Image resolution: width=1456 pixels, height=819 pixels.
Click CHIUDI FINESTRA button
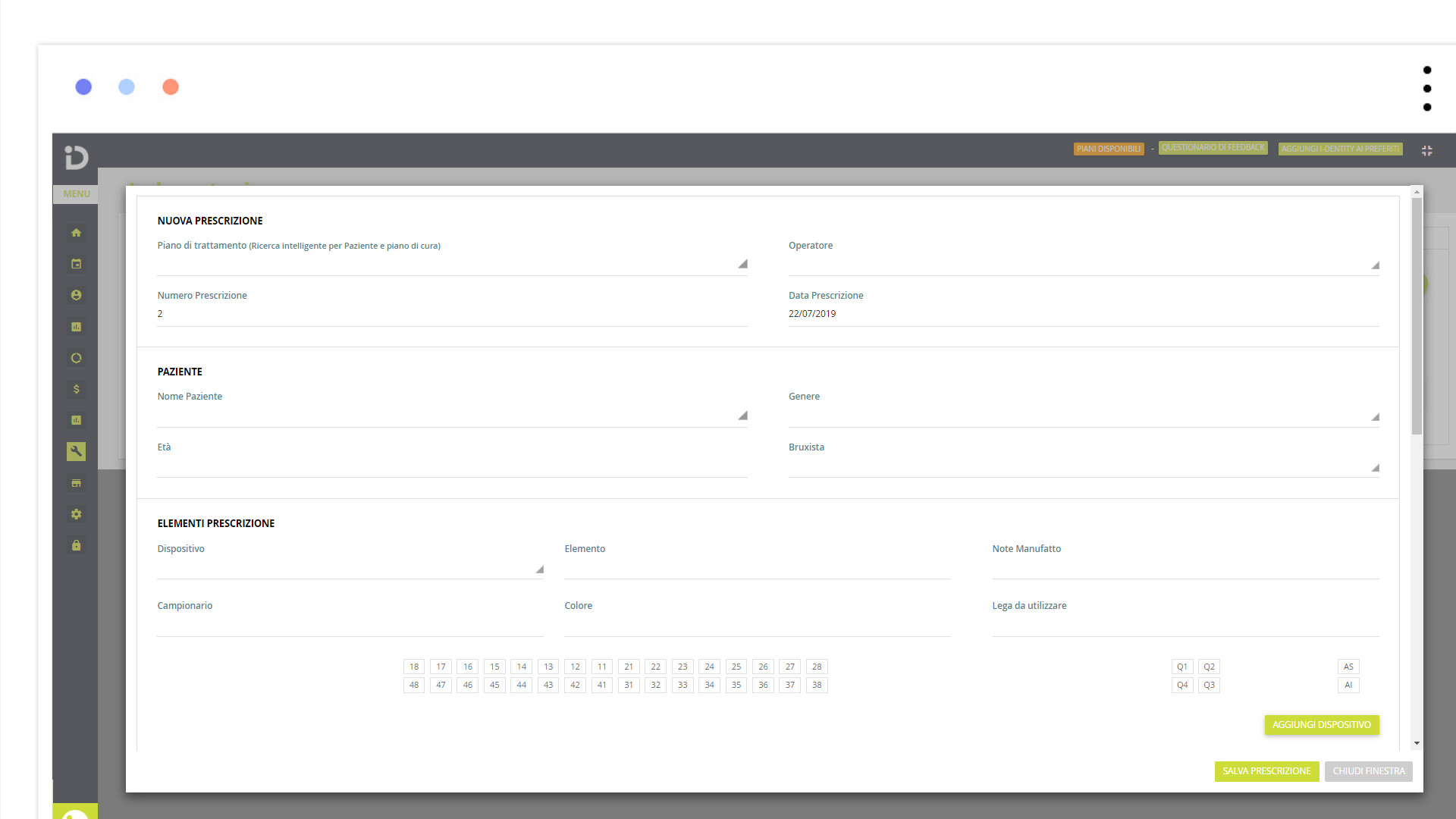(1368, 771)
